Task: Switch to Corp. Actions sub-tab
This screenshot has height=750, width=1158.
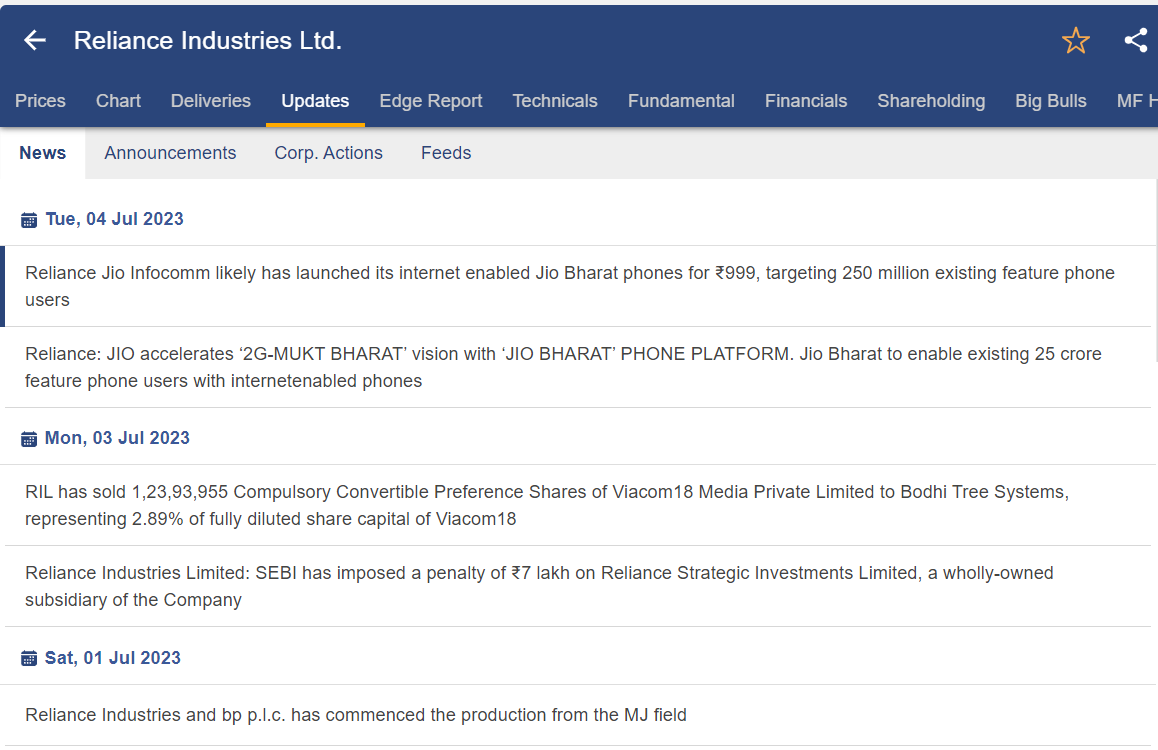Action: click(x=329, y=153)
